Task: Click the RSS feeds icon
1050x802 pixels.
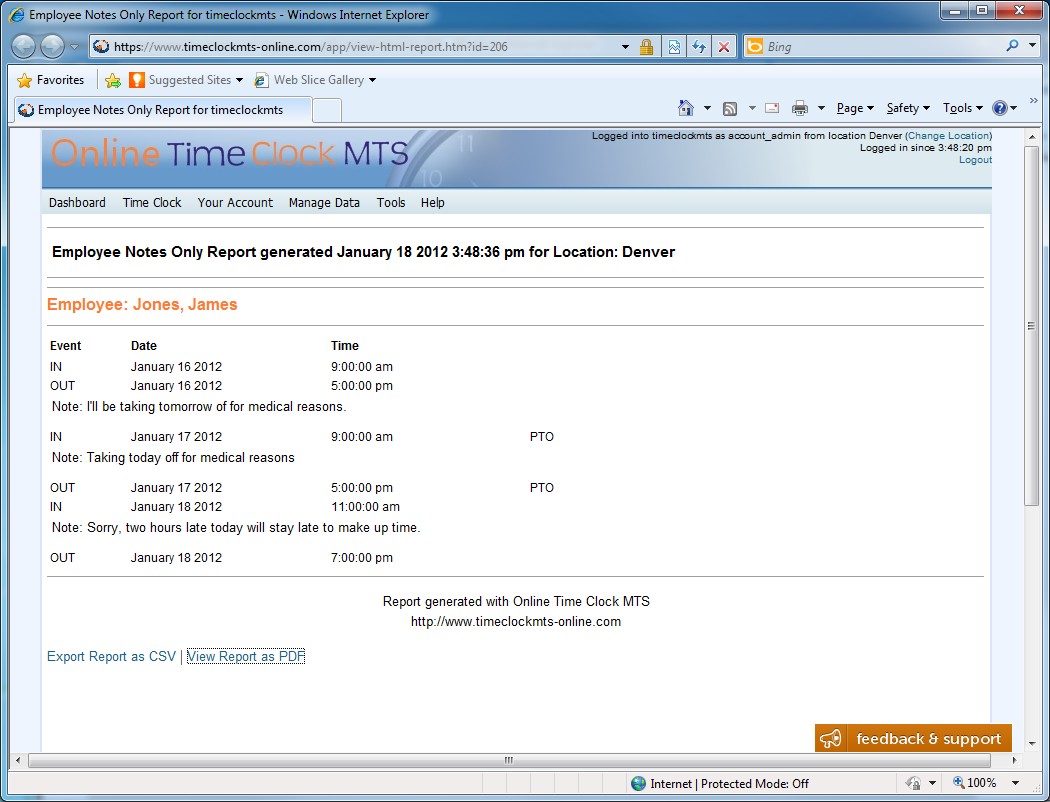Action: pyautogui.click(x=730, y=108)
